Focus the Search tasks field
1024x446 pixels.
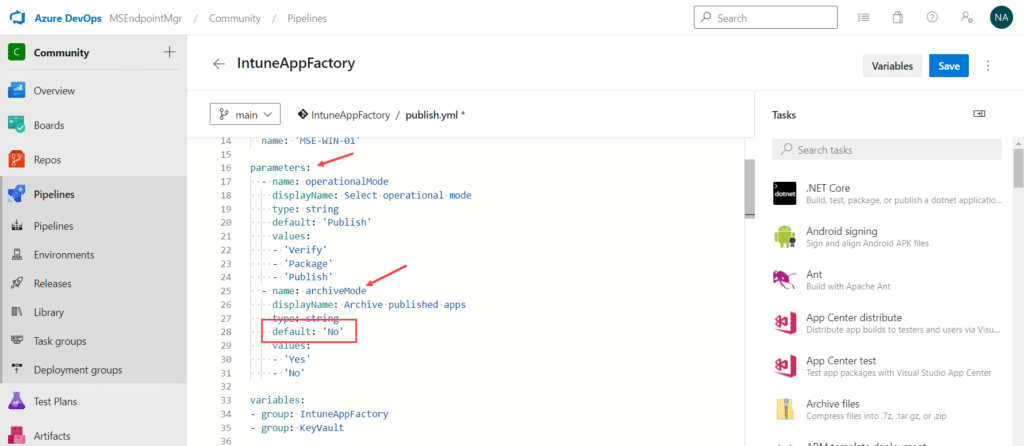(886, 150)
